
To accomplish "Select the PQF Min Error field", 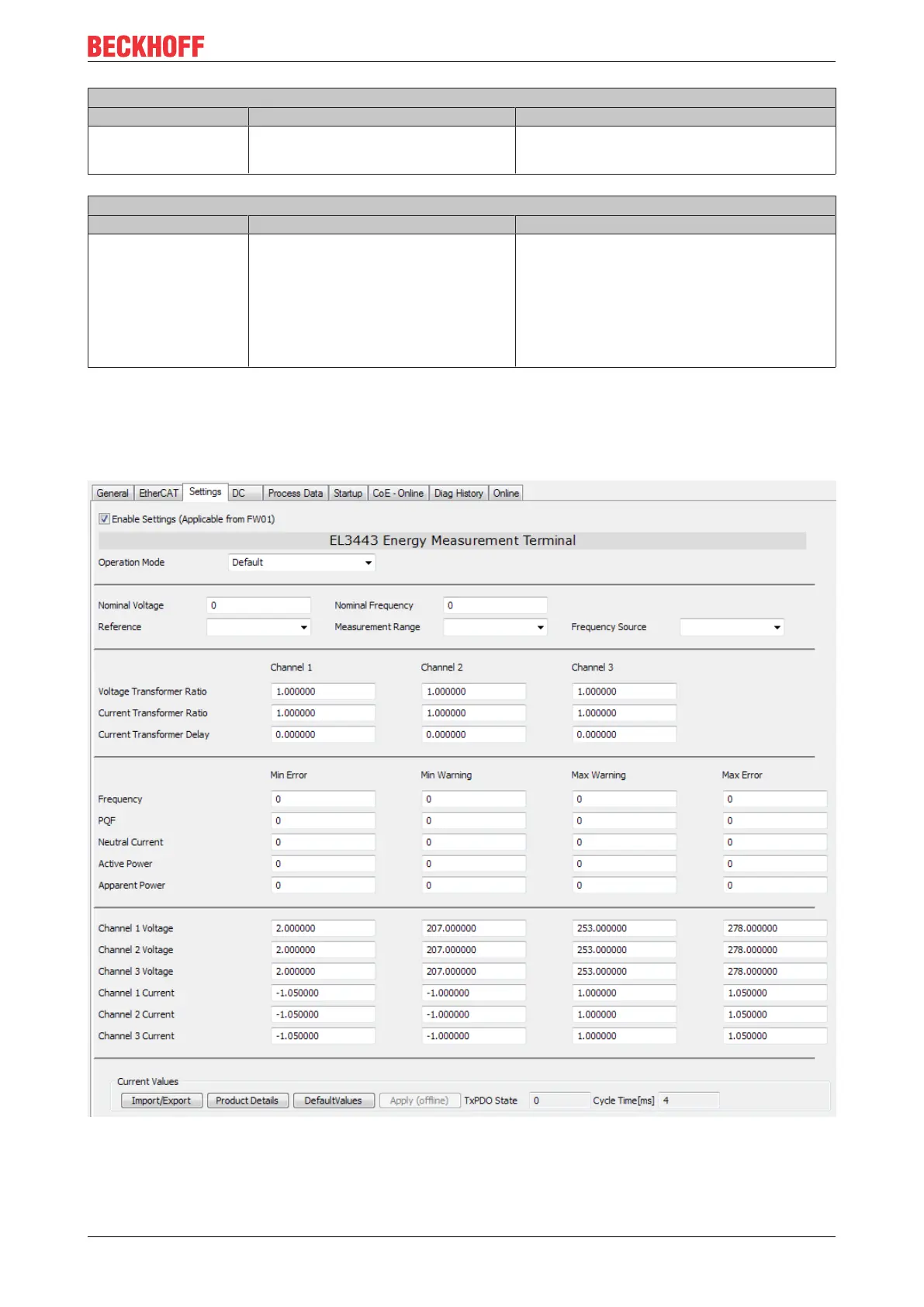I will point(324,820).
